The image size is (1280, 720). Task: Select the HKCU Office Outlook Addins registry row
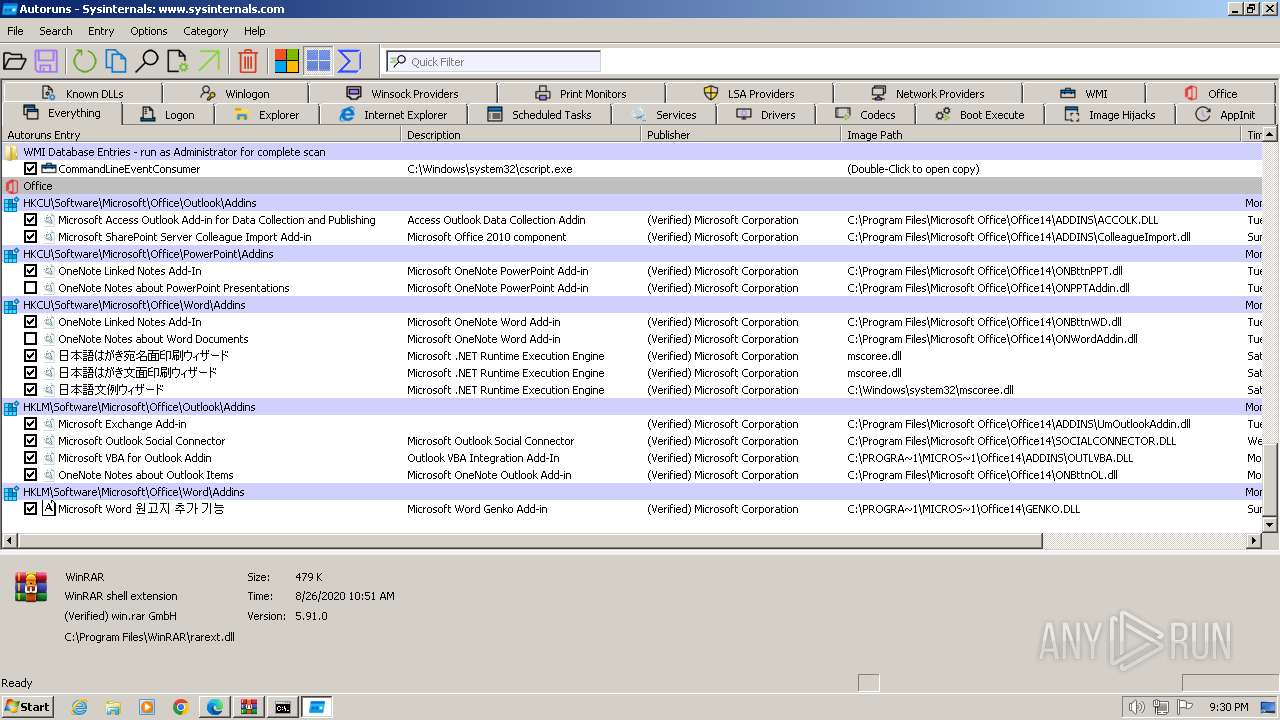pyautogui.click(x=632, y=203)
